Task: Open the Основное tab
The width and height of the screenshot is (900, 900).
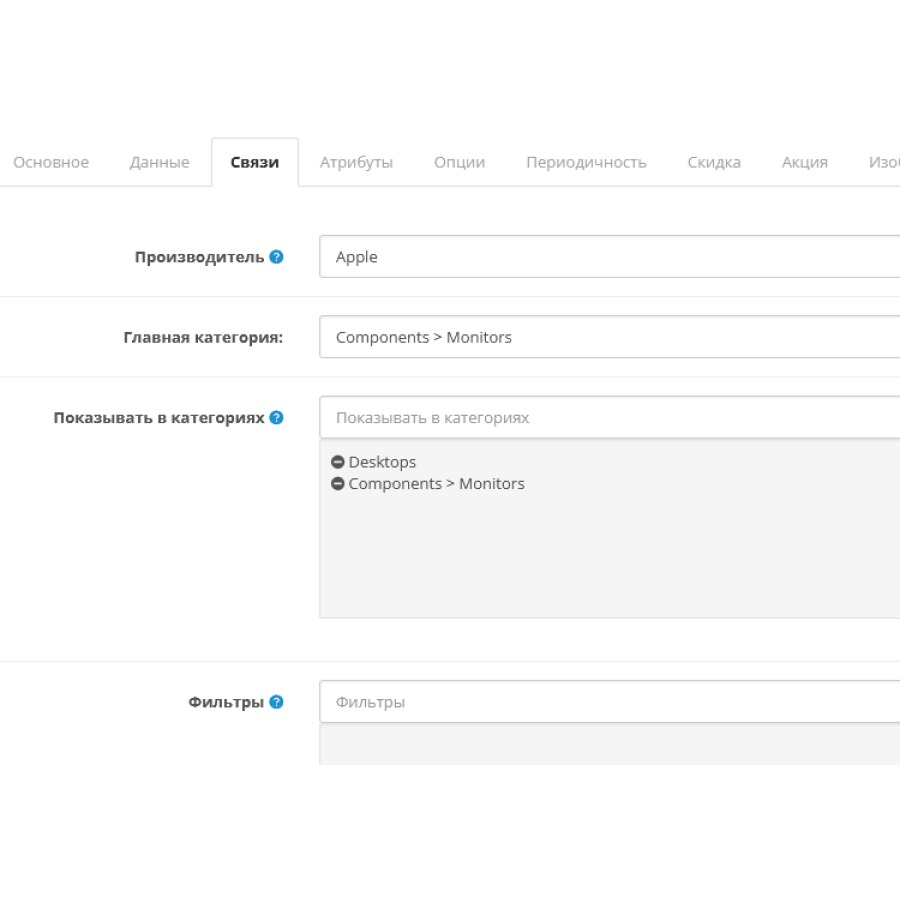Action: click(51, 162)
